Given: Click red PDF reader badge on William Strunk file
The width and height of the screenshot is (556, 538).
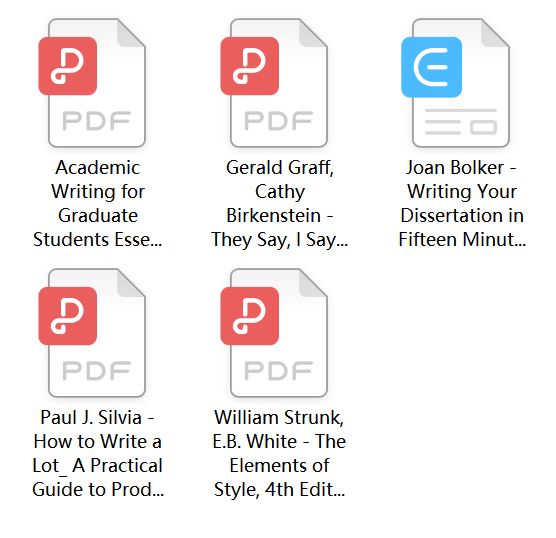Looking at the screenshot, I should [x=250, y=316].
